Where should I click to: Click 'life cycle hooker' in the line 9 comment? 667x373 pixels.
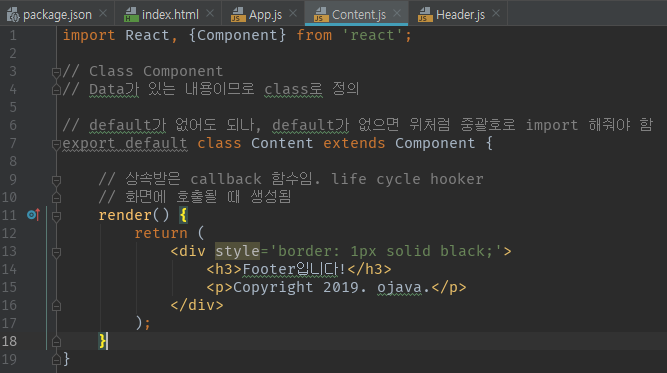407,179
